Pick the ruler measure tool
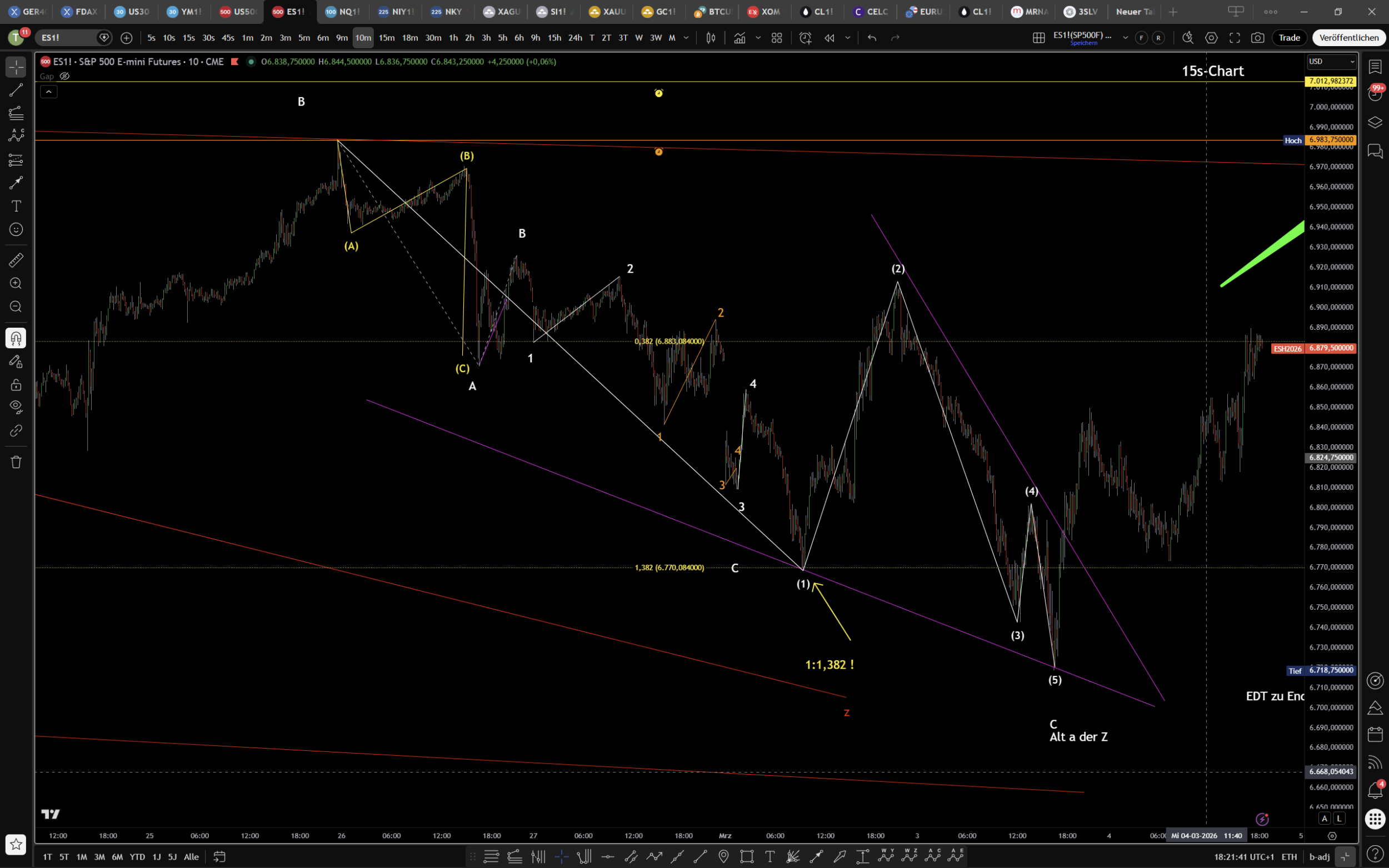 pyautogui.click(x=16, y=260)
